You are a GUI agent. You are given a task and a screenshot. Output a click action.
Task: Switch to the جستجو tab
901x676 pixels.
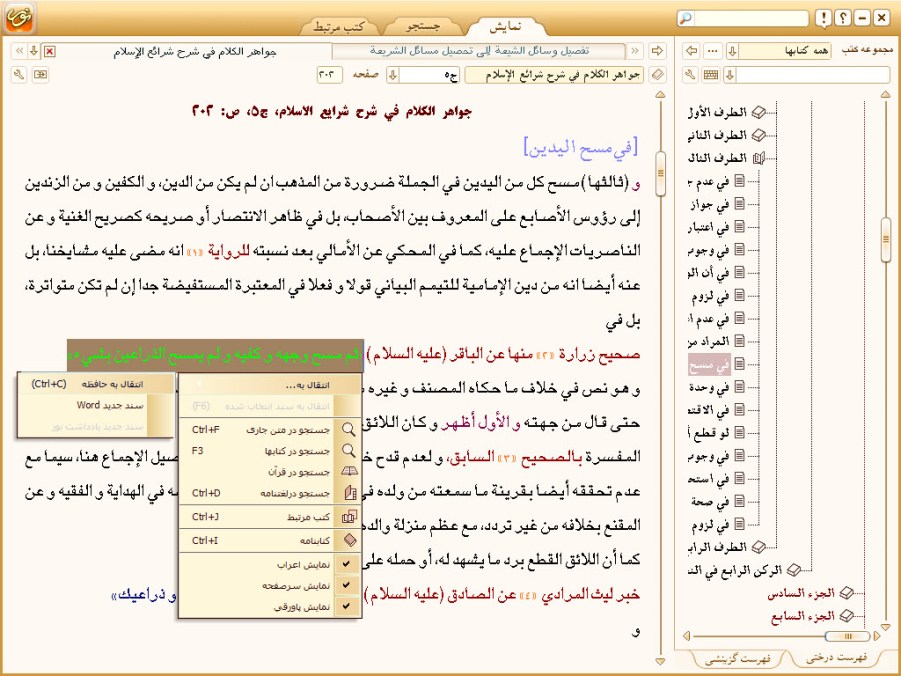[x=423, y=26]
